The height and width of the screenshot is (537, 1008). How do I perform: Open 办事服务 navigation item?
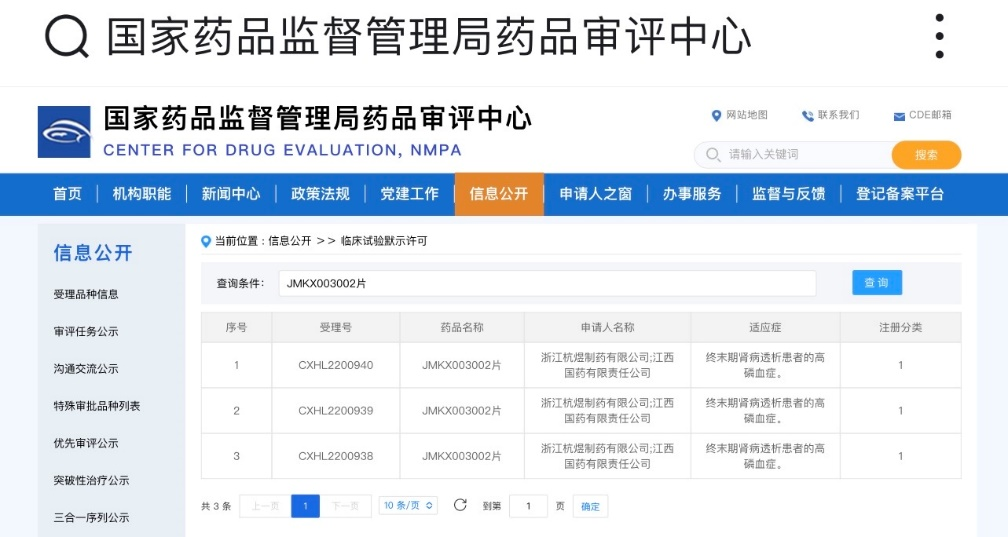pyautogui.click(x=692, y=194)
